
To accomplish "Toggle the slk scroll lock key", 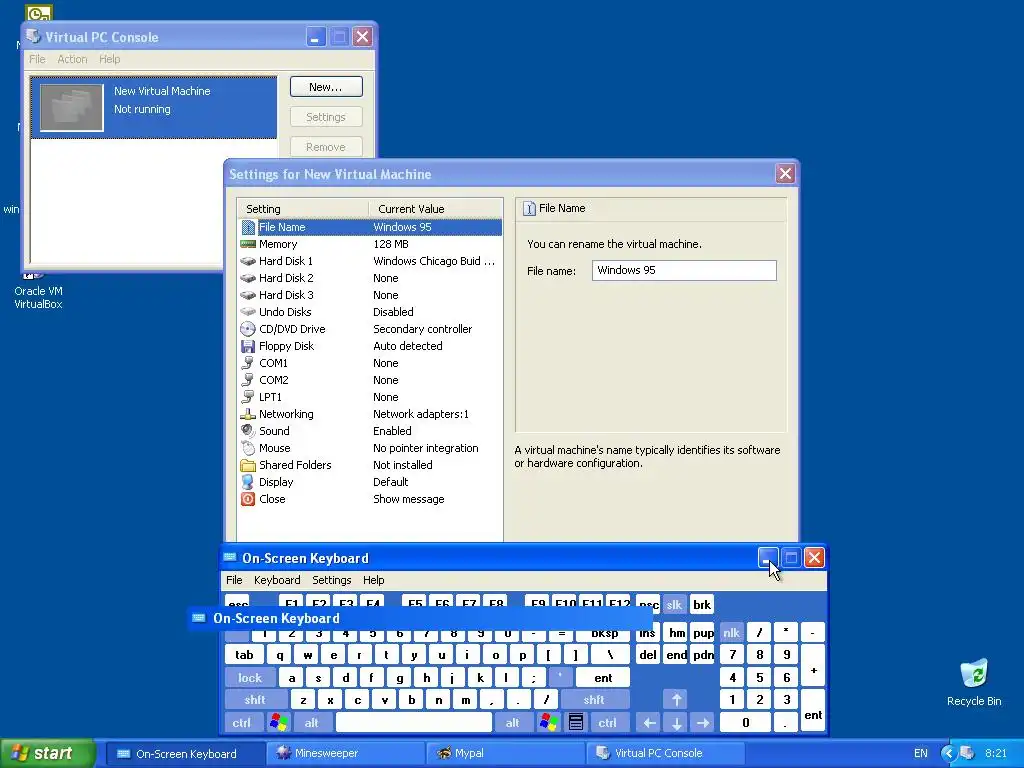I will click(x=674, y=605).
